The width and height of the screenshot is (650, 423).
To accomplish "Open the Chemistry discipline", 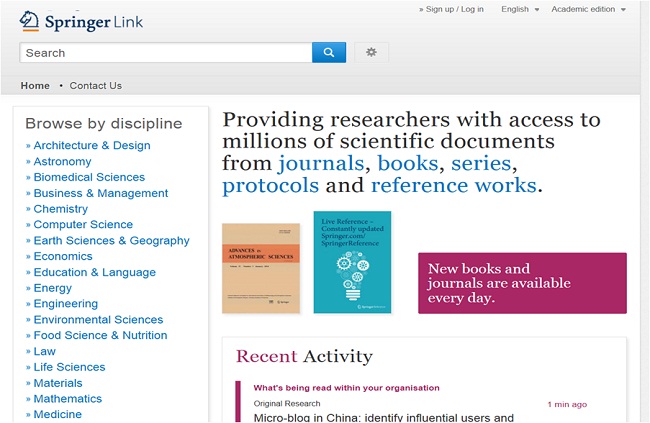I will (61, 209).
